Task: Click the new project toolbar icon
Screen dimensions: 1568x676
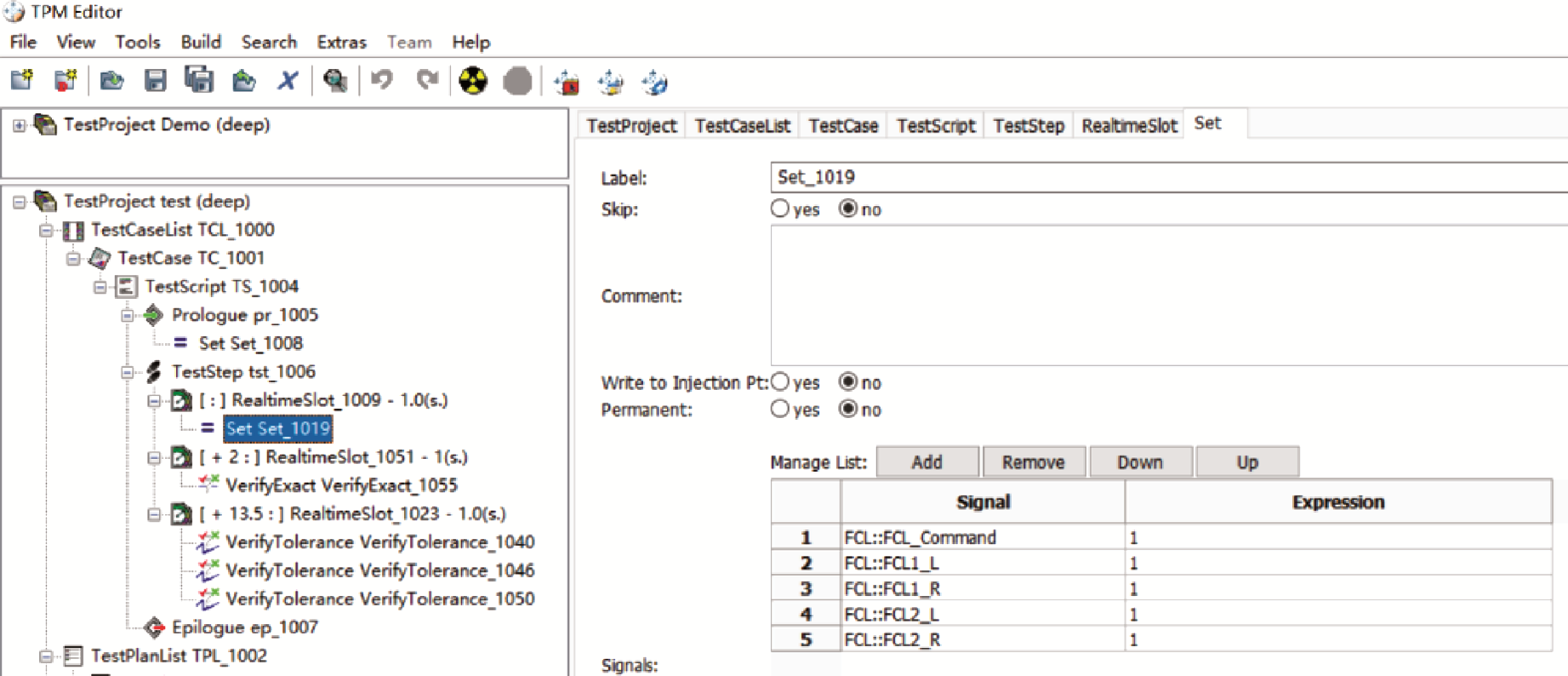Action: pyautogui.click(x=22, y=81)
